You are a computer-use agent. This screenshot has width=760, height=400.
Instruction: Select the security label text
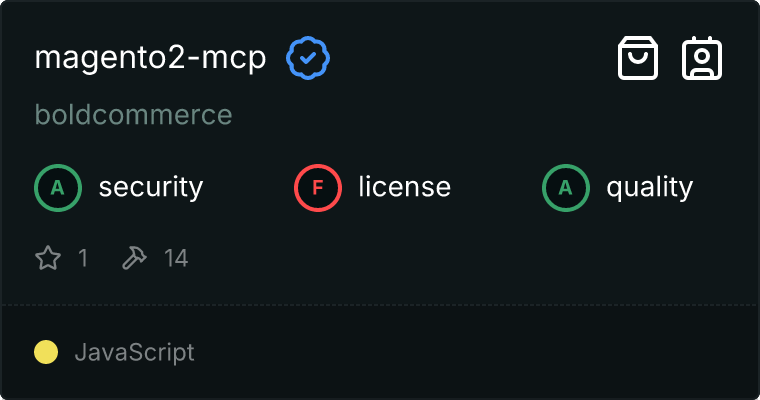point(151,187)
